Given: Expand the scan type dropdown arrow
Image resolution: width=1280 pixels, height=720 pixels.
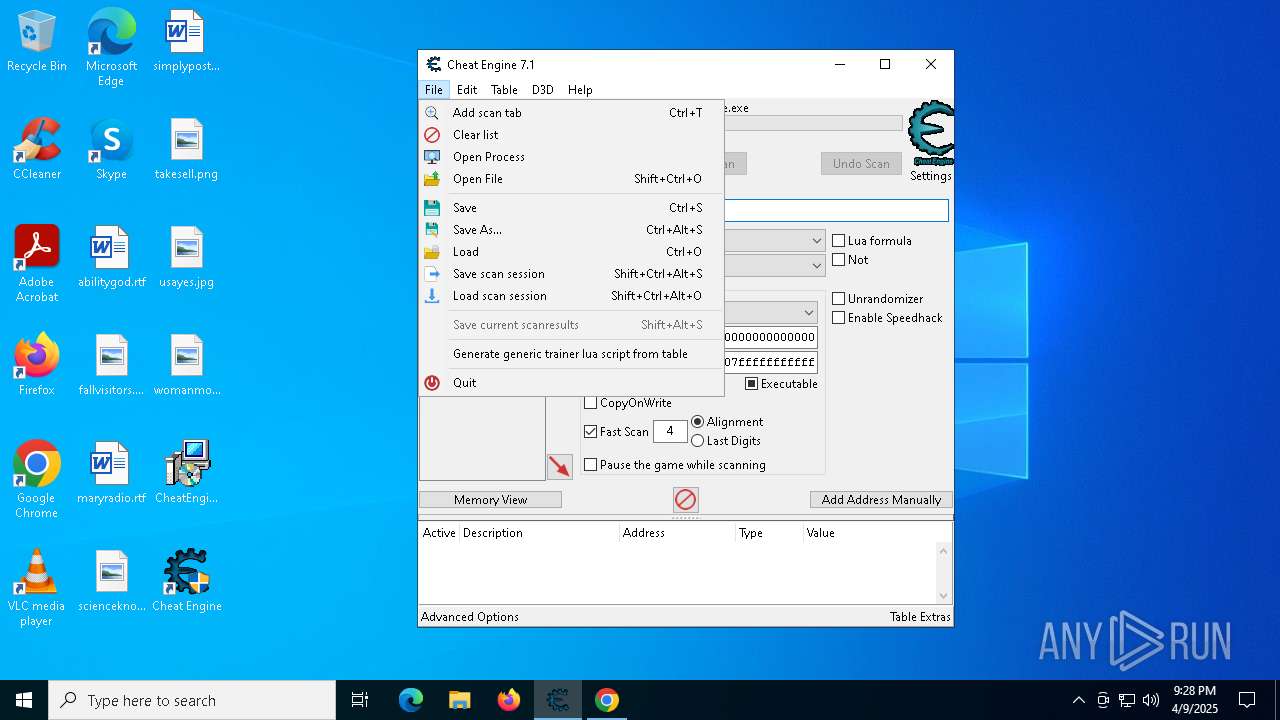Looking at the screenshot, I should click(816, 241).
